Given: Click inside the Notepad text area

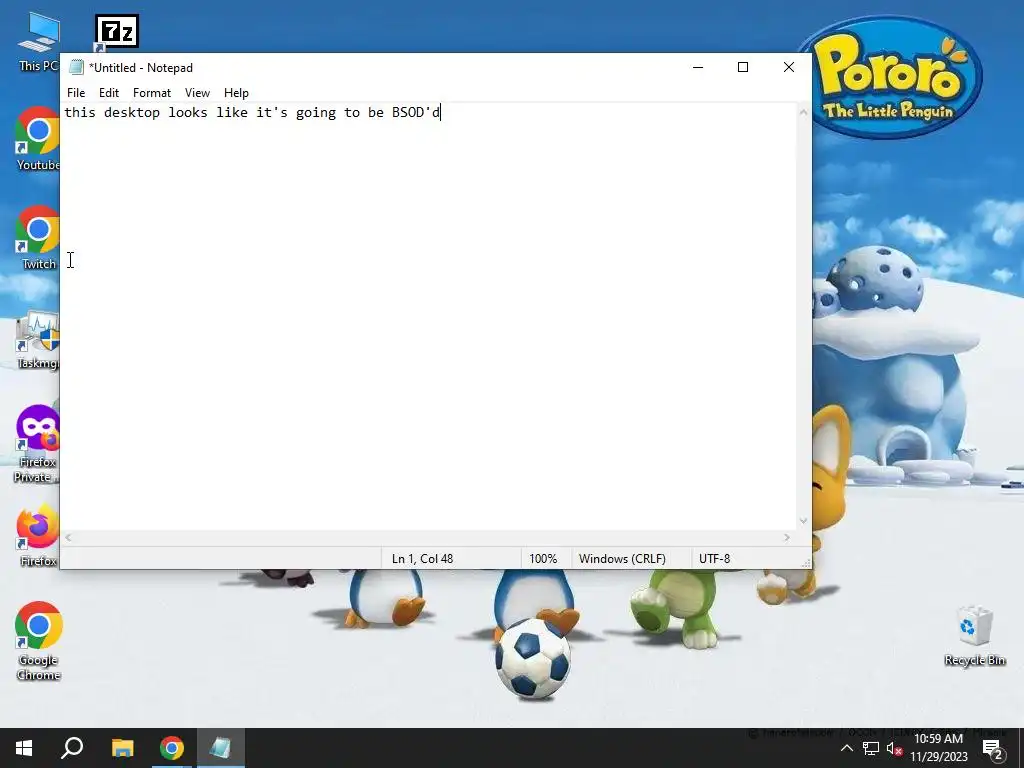Looking at the screenshot, I should 428,317.
